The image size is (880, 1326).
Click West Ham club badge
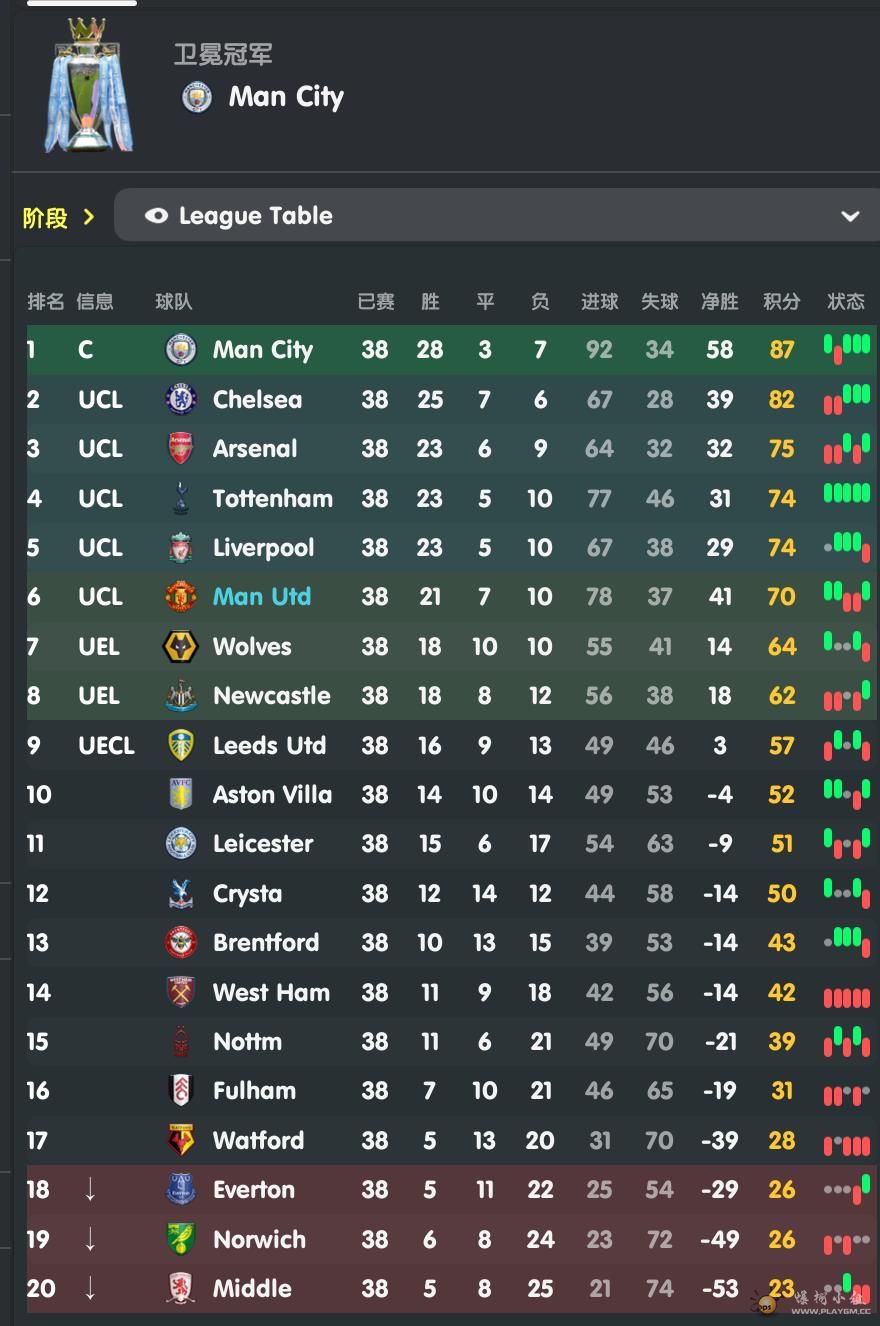[181, 992]
